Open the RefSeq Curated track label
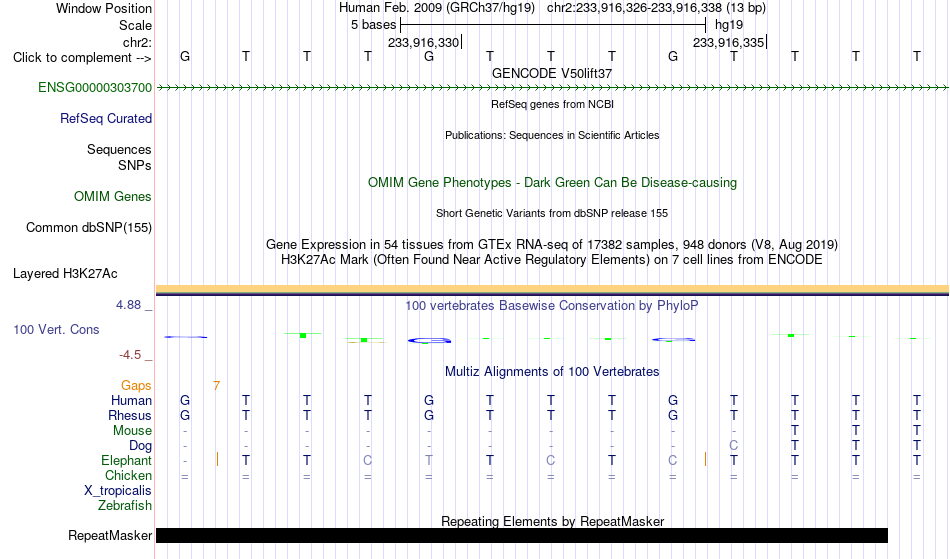The image size is (950, 559). point(105,118)
